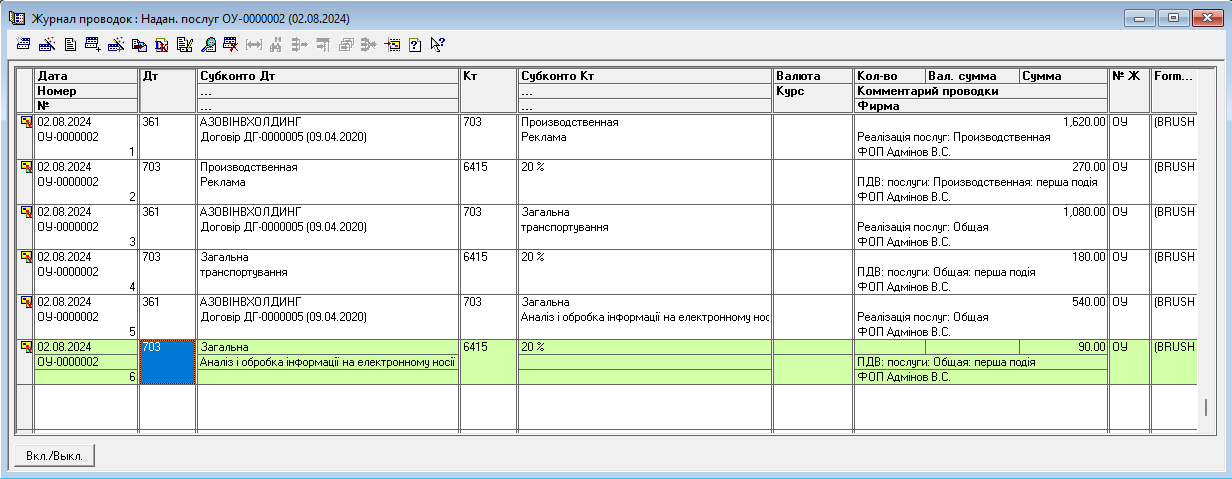Click the vertical scrollbar thumb on right
The image size is (1232, 479).
(x=1205, y=407)
